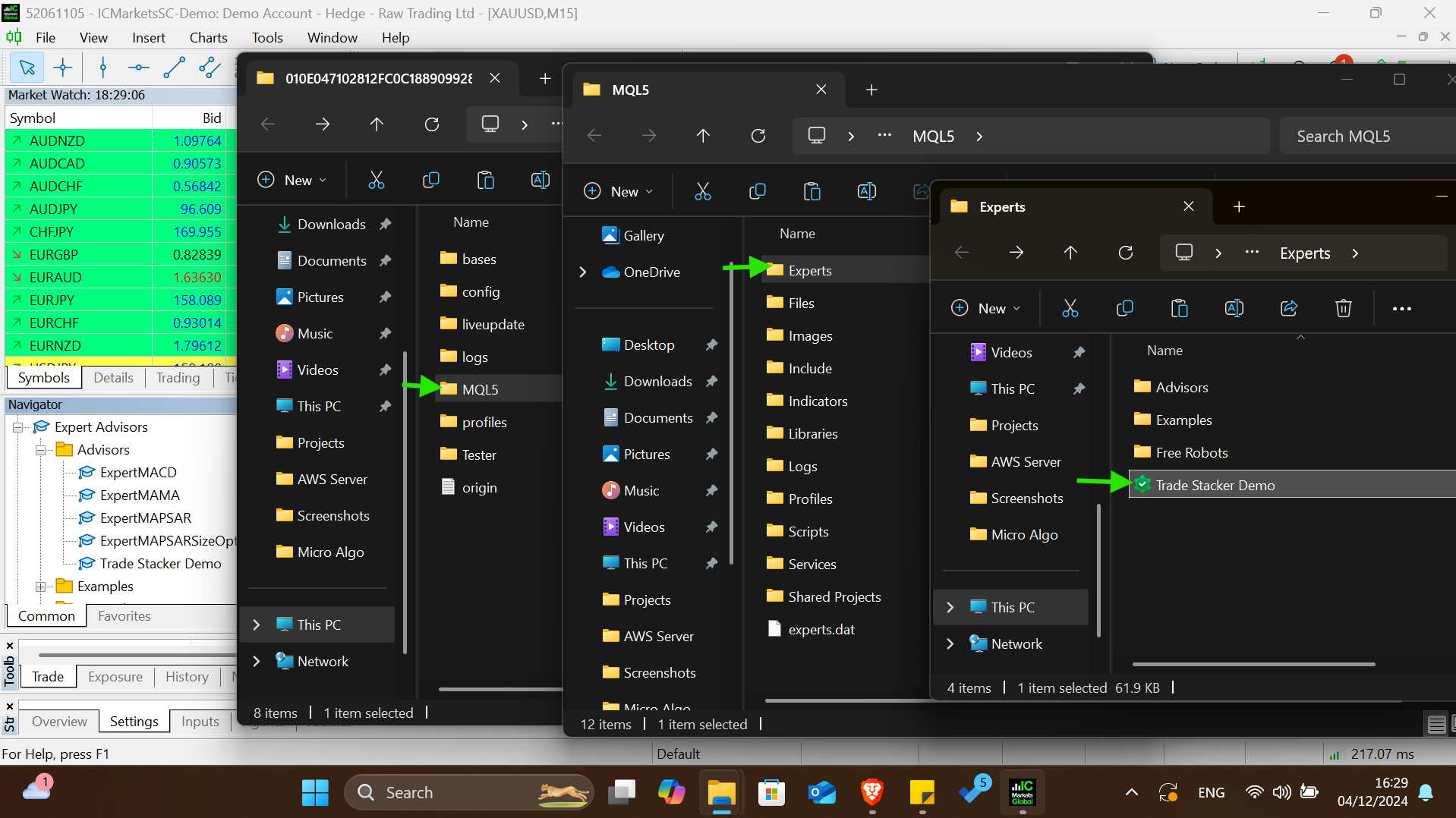The width and height of the screenshot is (1456, 818).
Task: Switch to Favorites tab in Navigator
Action: [124, 615]
